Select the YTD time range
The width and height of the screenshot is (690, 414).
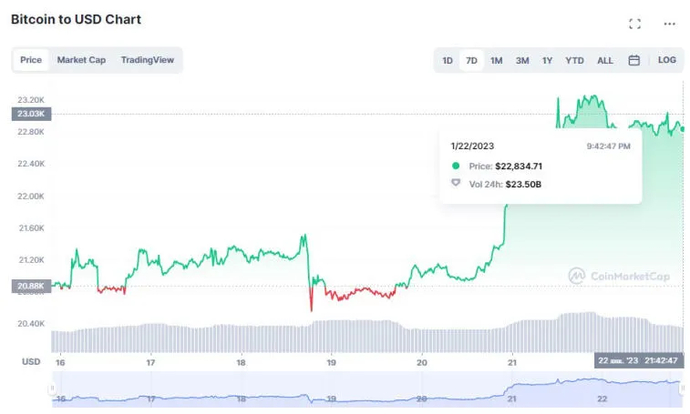click(574, 60)
